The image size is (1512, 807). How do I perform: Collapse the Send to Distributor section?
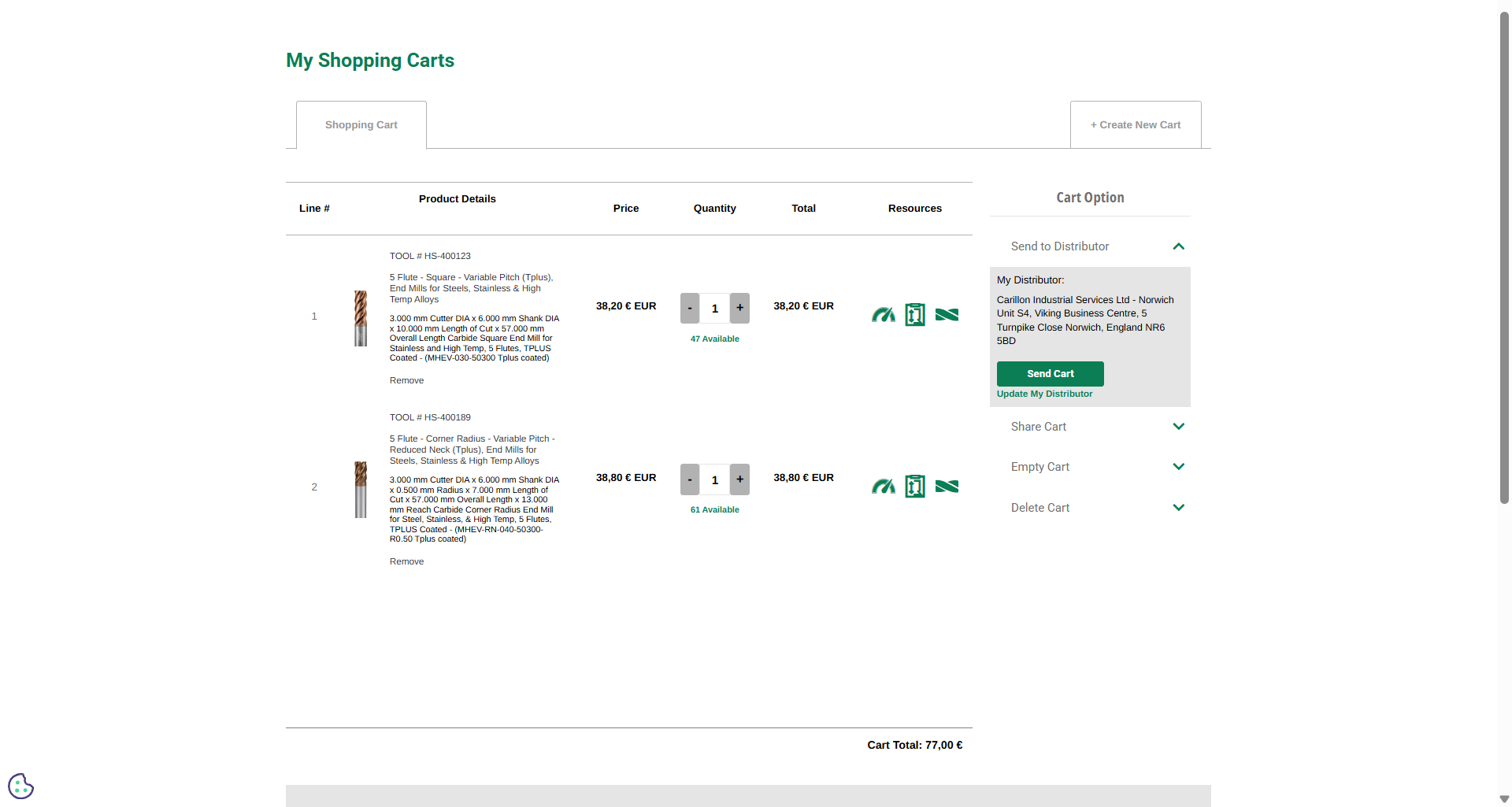pos(1178,246)
